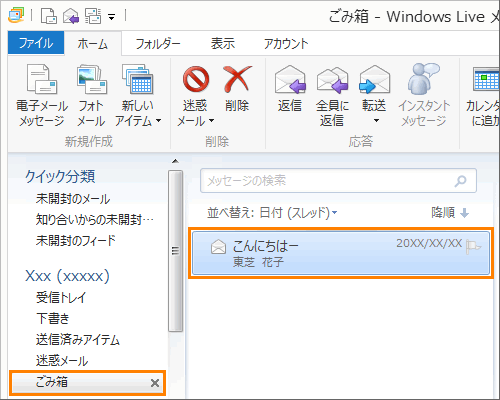Expand the 新しいアイテム dropdown
The image size is (500, 400).
point(159,120)
